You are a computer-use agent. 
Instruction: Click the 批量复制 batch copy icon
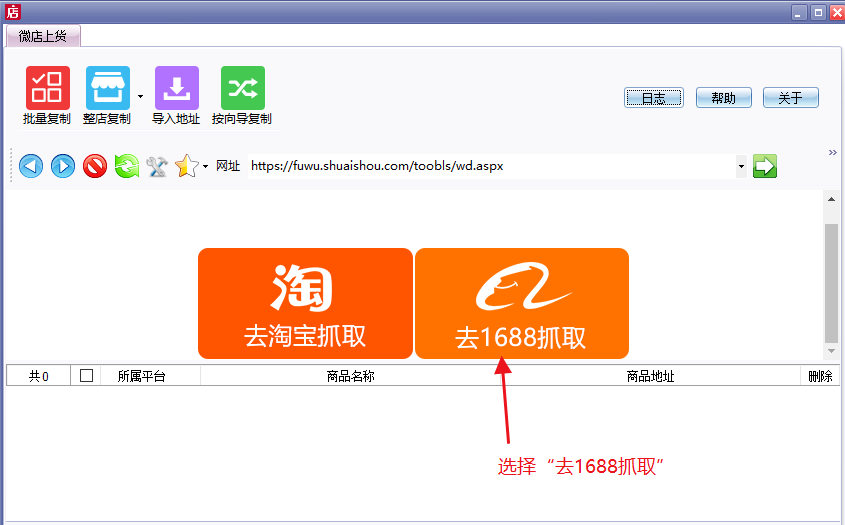click(47, 88)
